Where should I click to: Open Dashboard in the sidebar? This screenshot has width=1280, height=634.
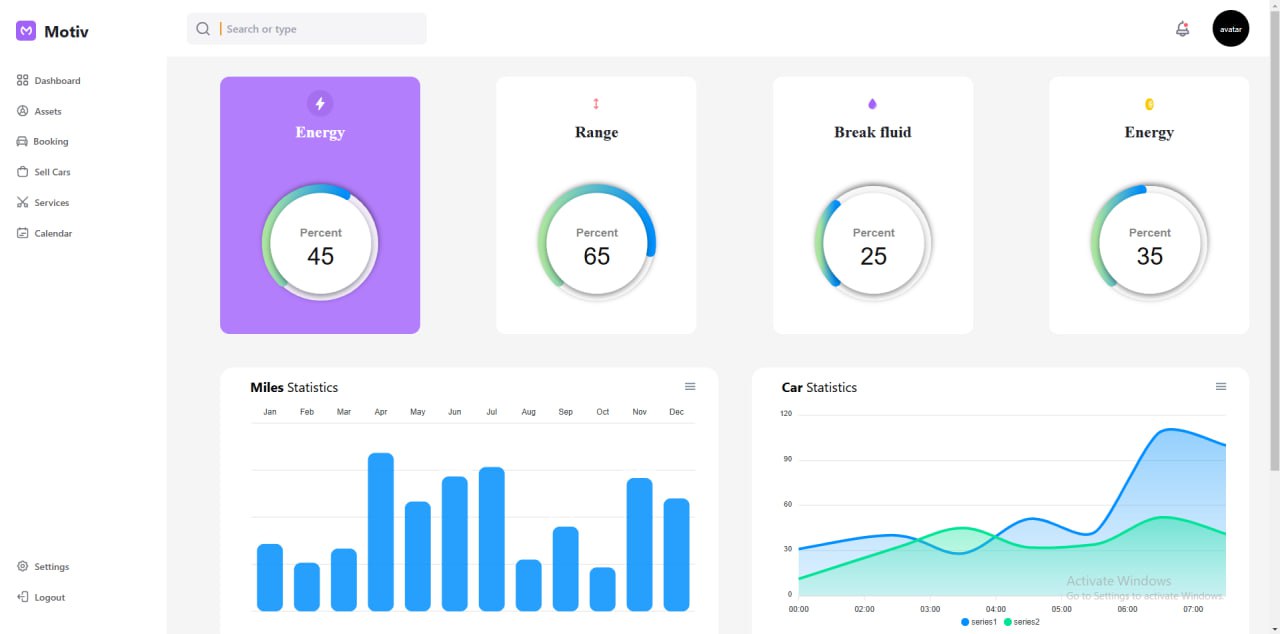coord(49,80)
